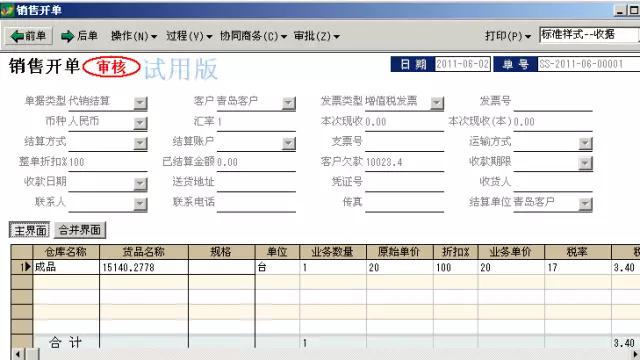The width and height of the screenshot is (640, 360).
Task: Go to next order with 后单 arrow
Action: point(79,36)
